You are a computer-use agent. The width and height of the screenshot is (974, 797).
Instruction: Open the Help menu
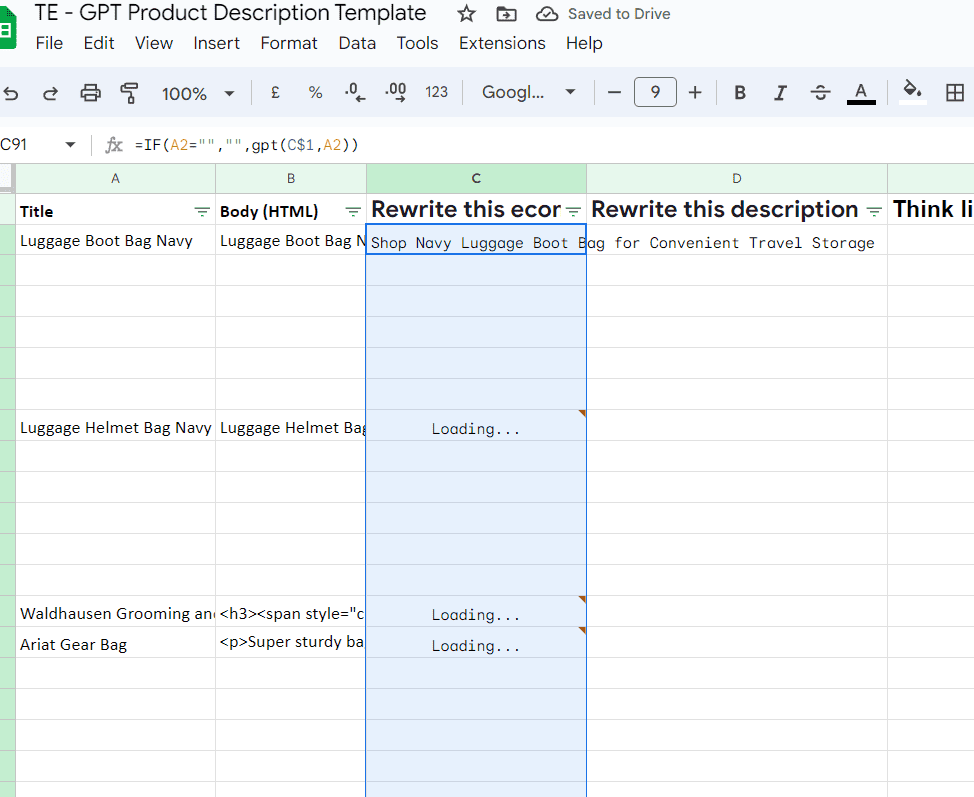pos(584,43)
